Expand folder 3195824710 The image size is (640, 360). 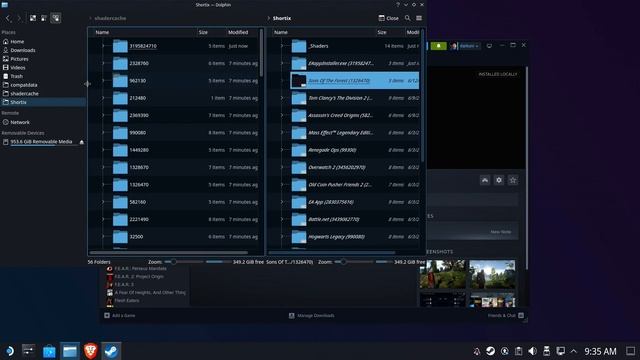pos(103,46)
